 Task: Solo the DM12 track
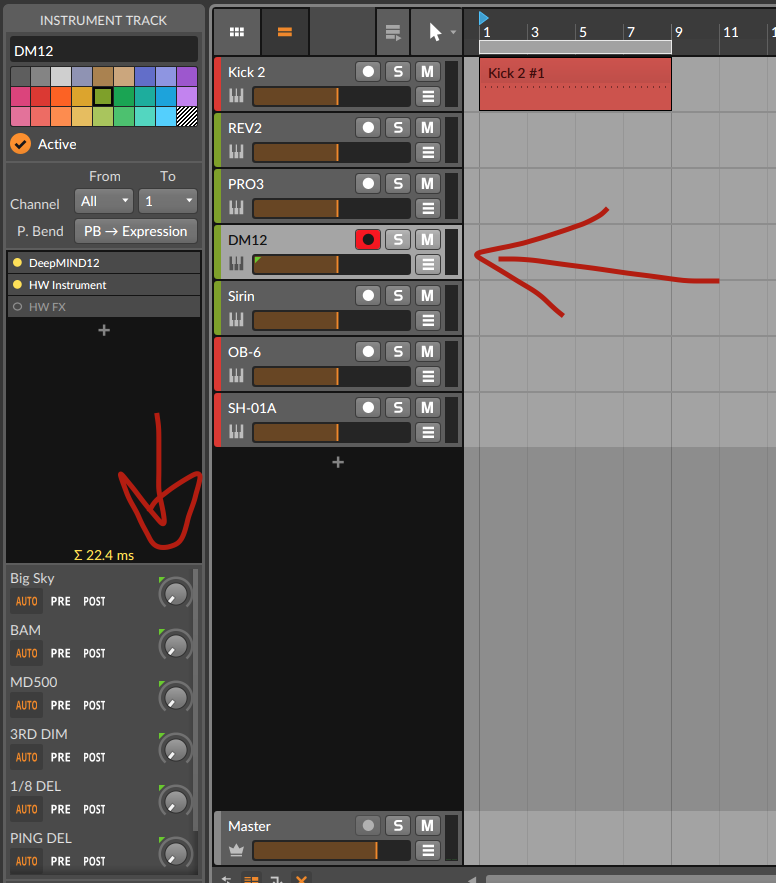(398, 240)
